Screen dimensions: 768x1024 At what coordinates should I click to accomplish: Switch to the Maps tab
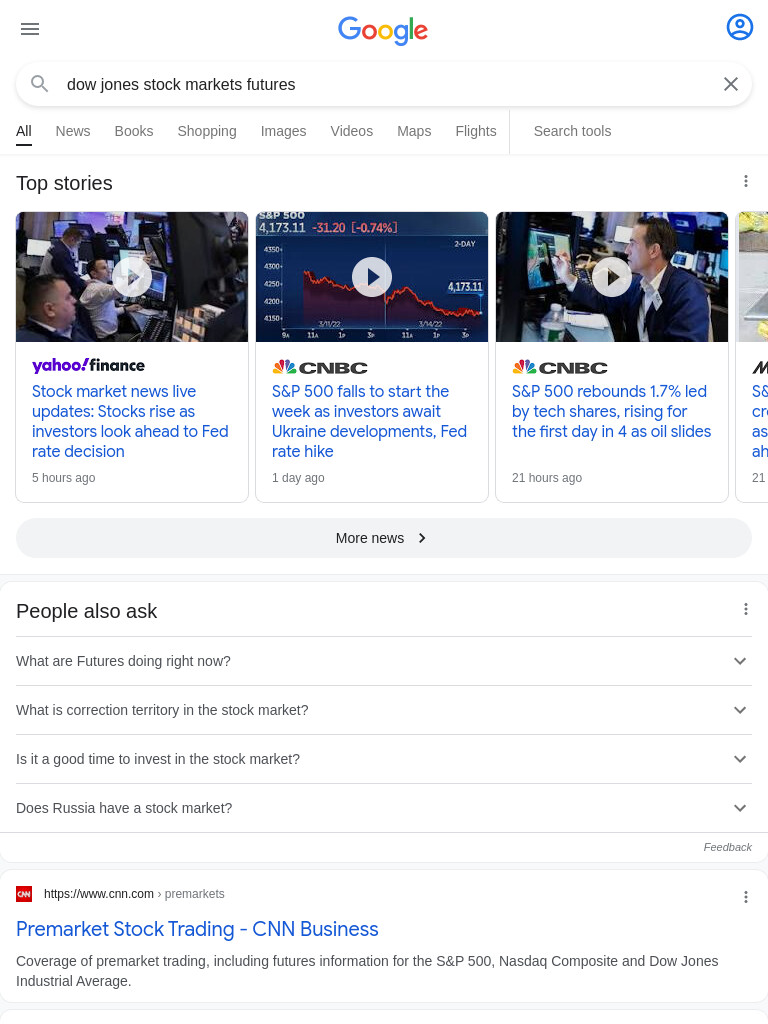point(414,131)
